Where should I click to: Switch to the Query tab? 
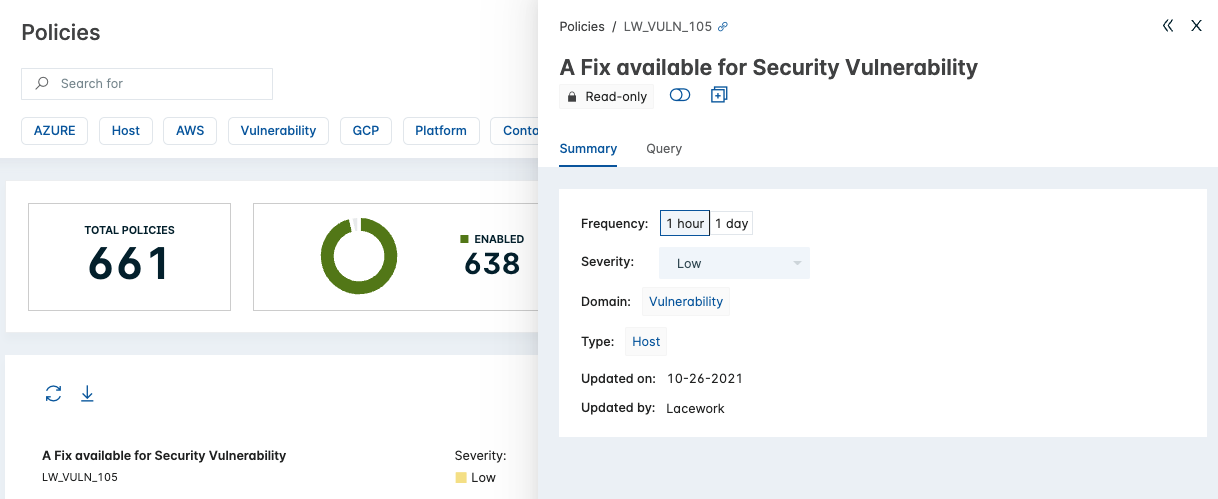(x=664, y=148)
